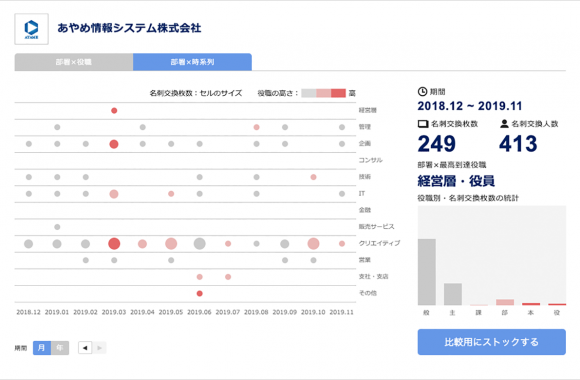This screenshot has width=580, height=380.
Task: Click the 比較用にストックする button
Action: coord(492,342)
